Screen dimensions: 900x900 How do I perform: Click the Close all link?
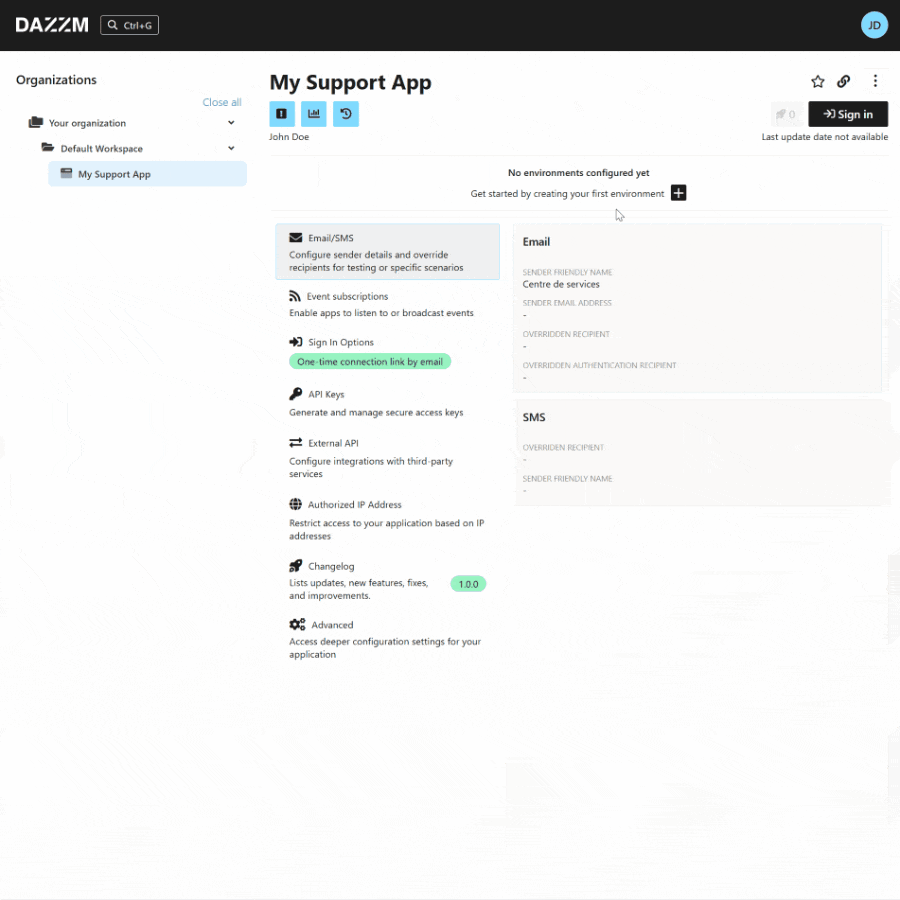pyautogui.click(x=221, y=102)
